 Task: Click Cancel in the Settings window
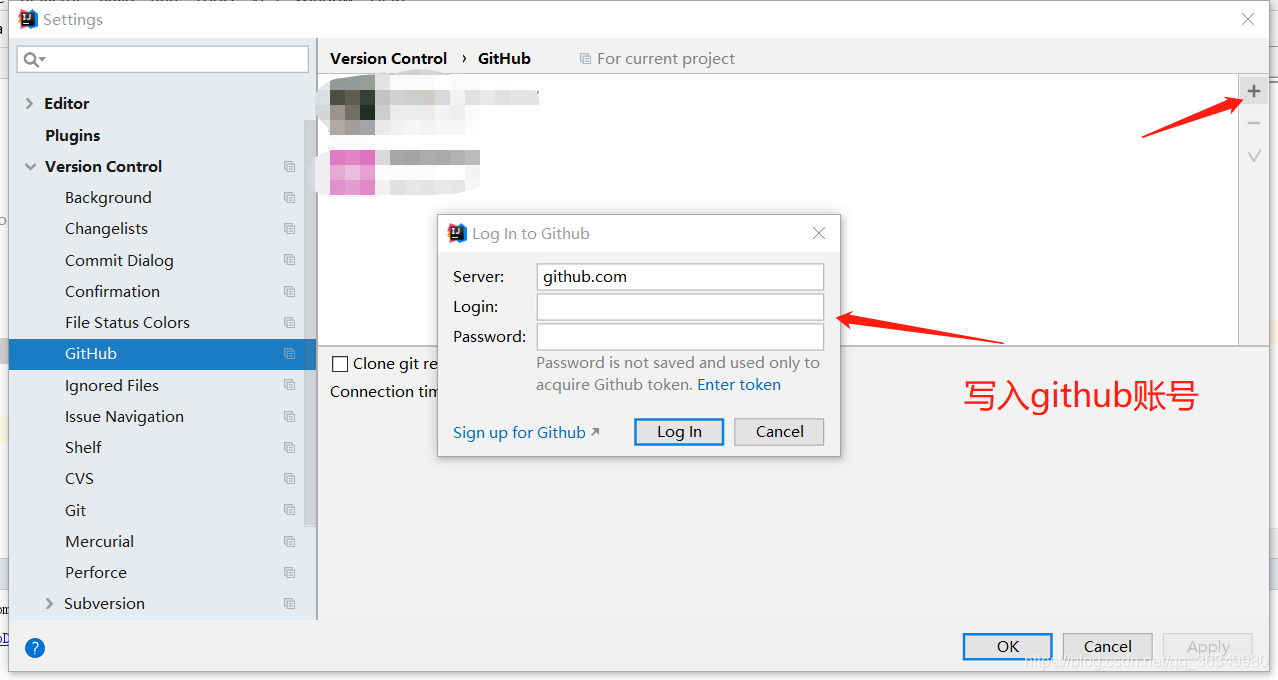click(1108, 647)
